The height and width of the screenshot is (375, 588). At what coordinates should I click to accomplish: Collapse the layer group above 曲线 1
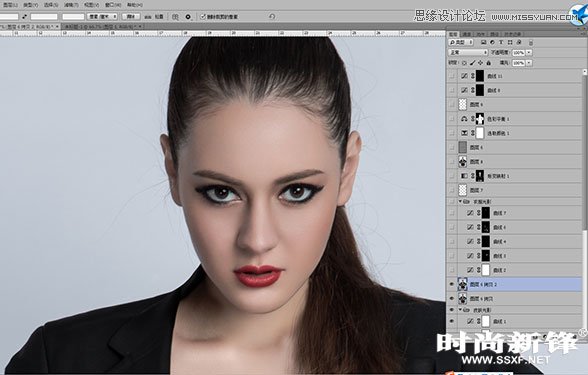460,310
